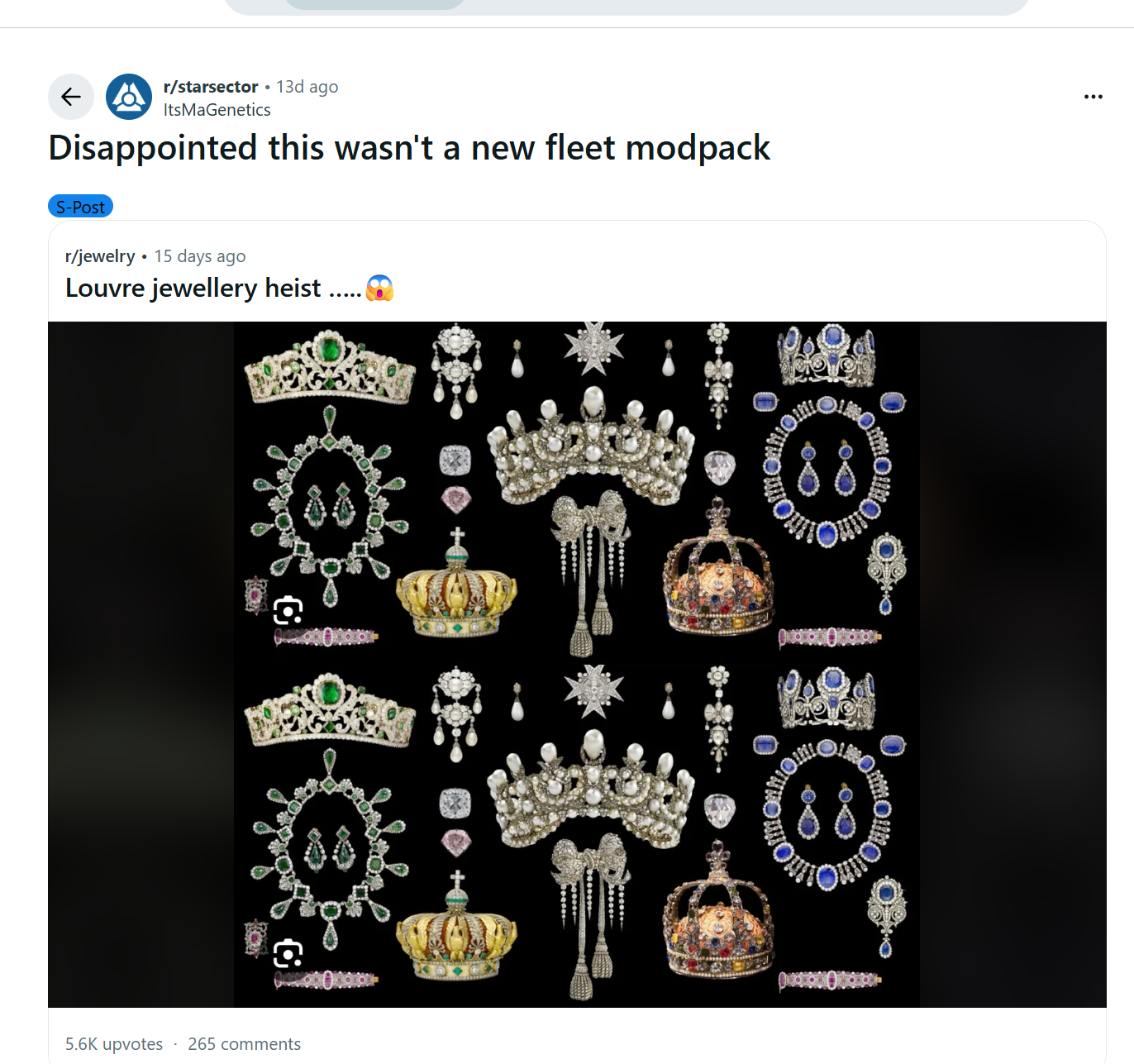
Task: Click the embedded post card border area
Action: pyautogui.click(x=992, y=273)
